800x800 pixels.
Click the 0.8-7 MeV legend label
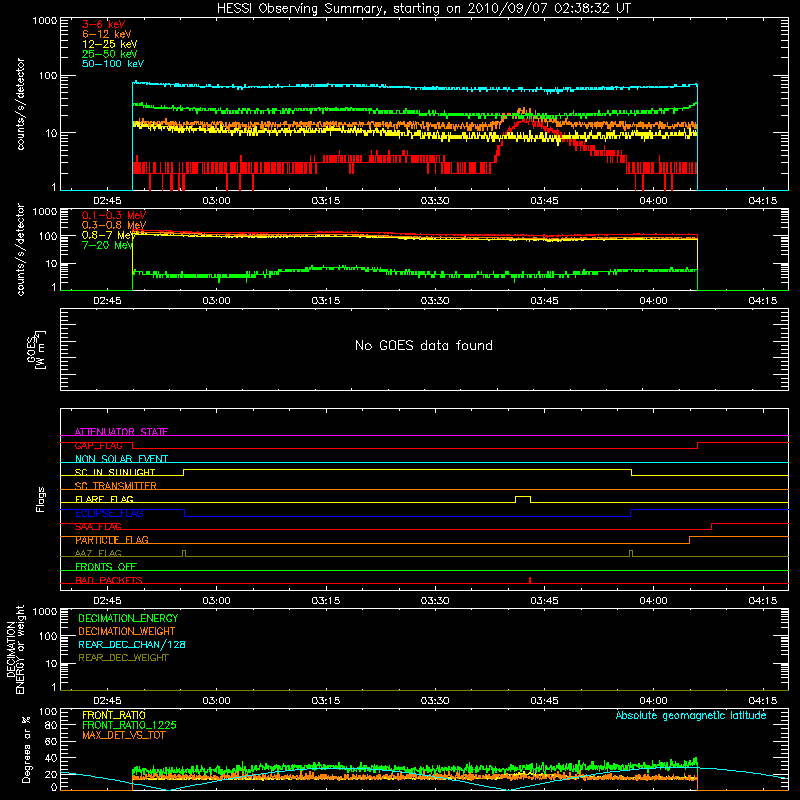tap(108, 235)
